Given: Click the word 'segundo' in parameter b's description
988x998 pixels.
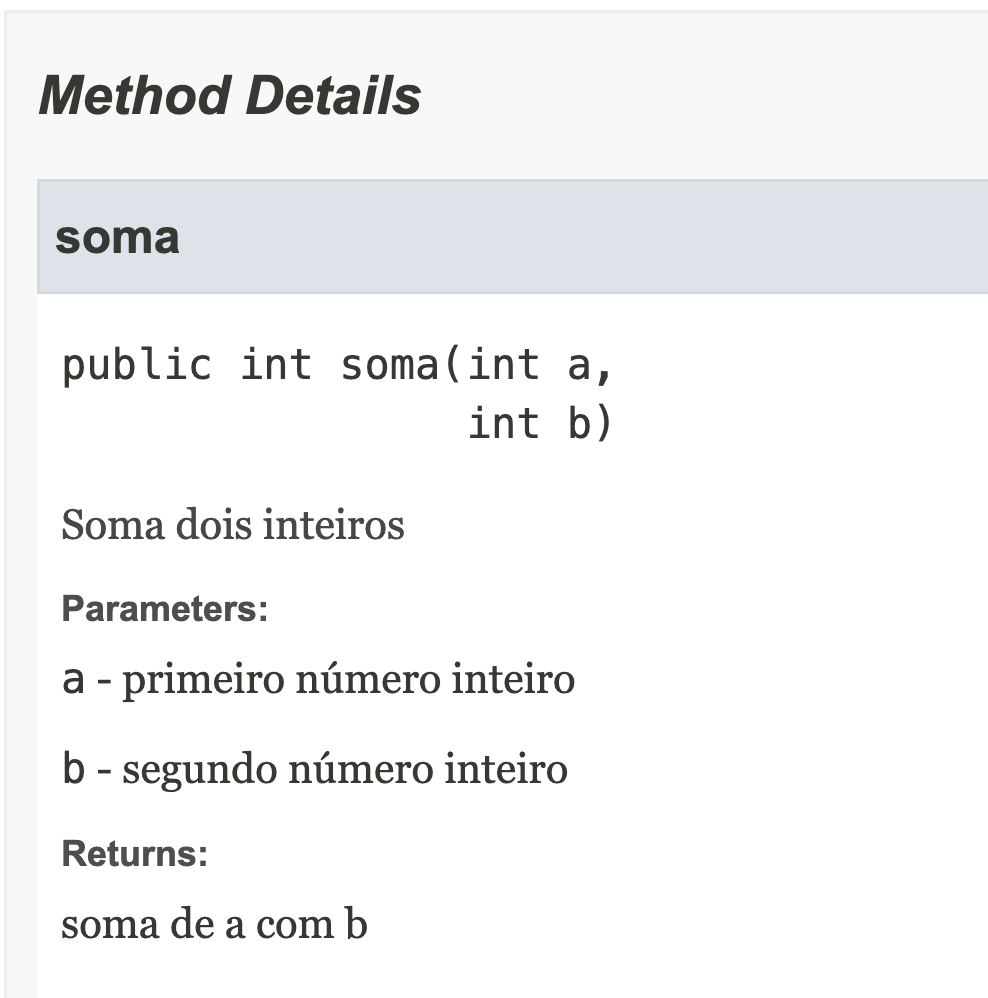Looking at the screenshot, I should pyautogui.click(x=200, y=771).
